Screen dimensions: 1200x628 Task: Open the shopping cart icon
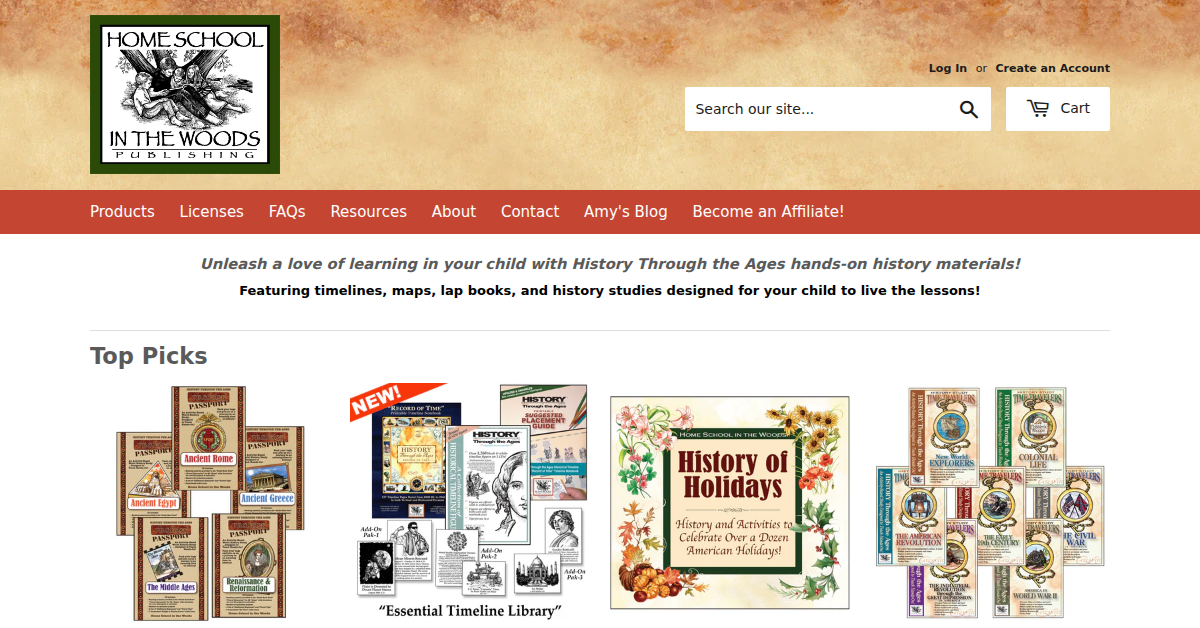[x=1038, y=108]
